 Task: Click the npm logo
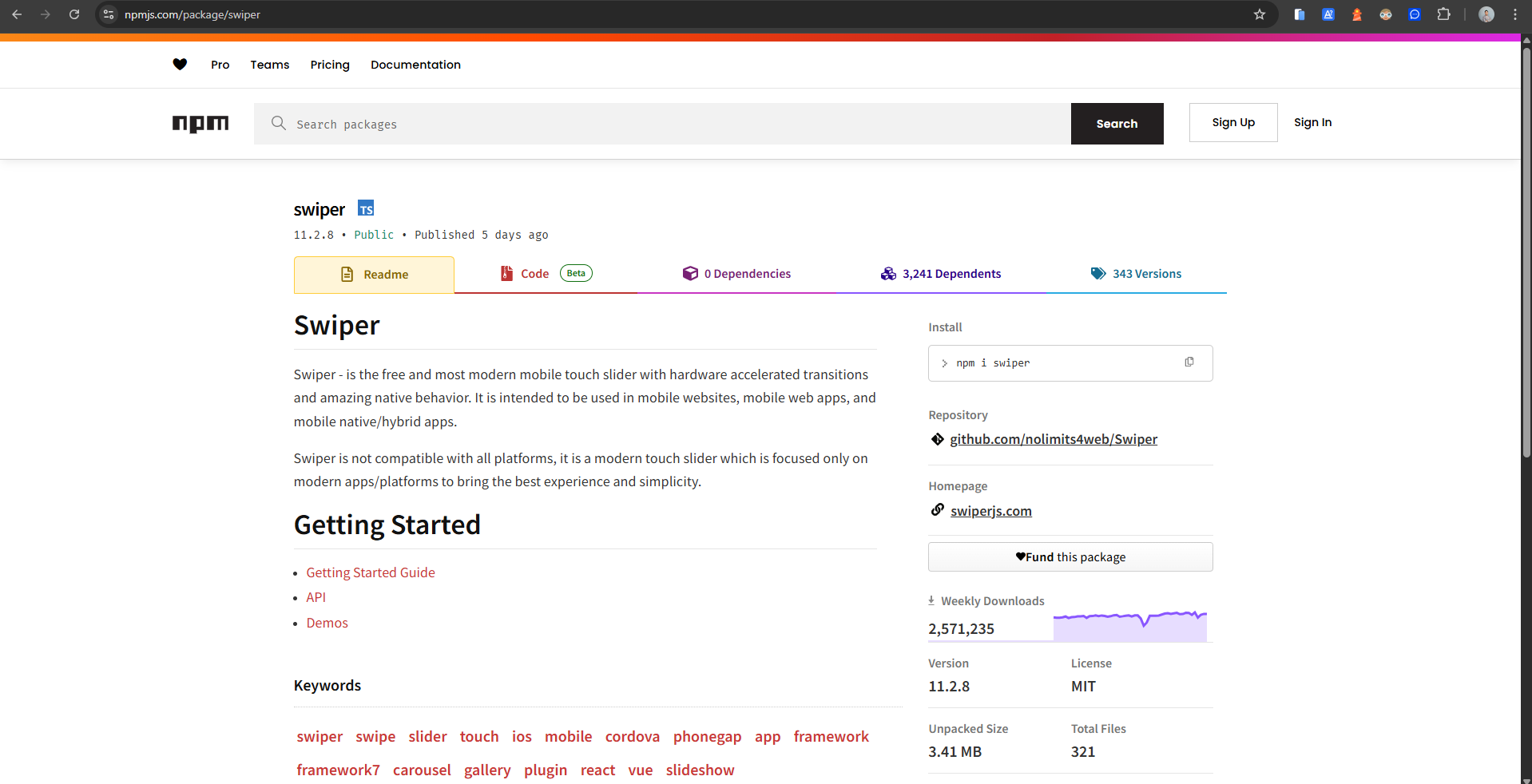(x=200, y=124)
